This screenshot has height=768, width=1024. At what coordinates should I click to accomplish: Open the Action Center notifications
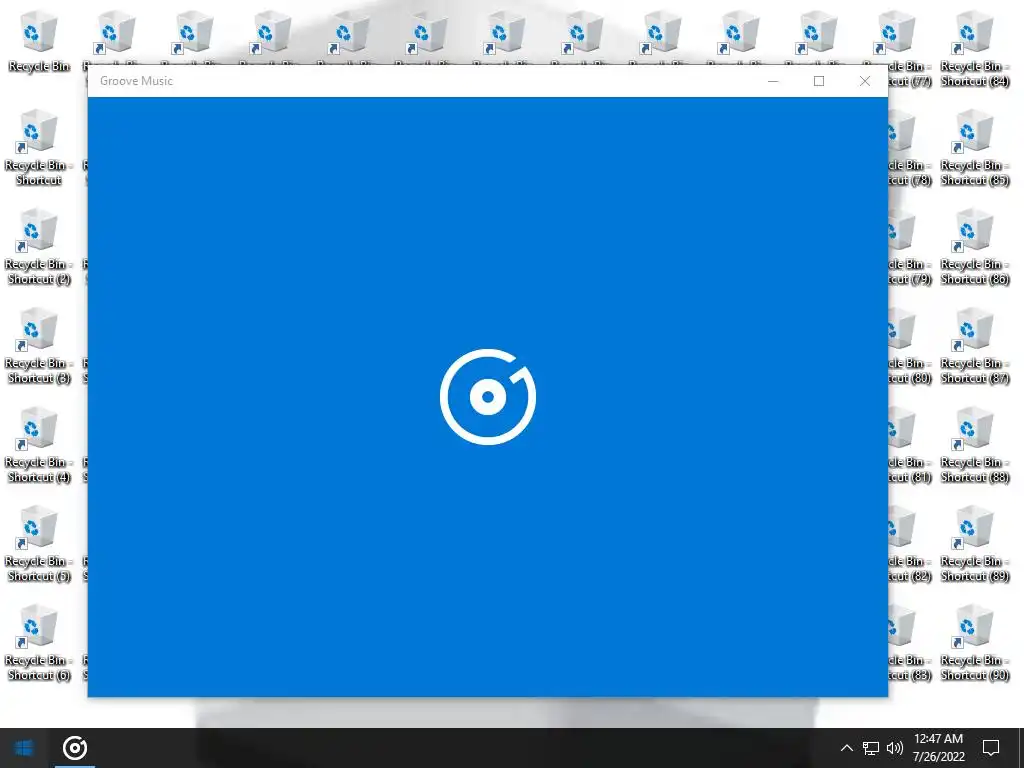[991, 748]
